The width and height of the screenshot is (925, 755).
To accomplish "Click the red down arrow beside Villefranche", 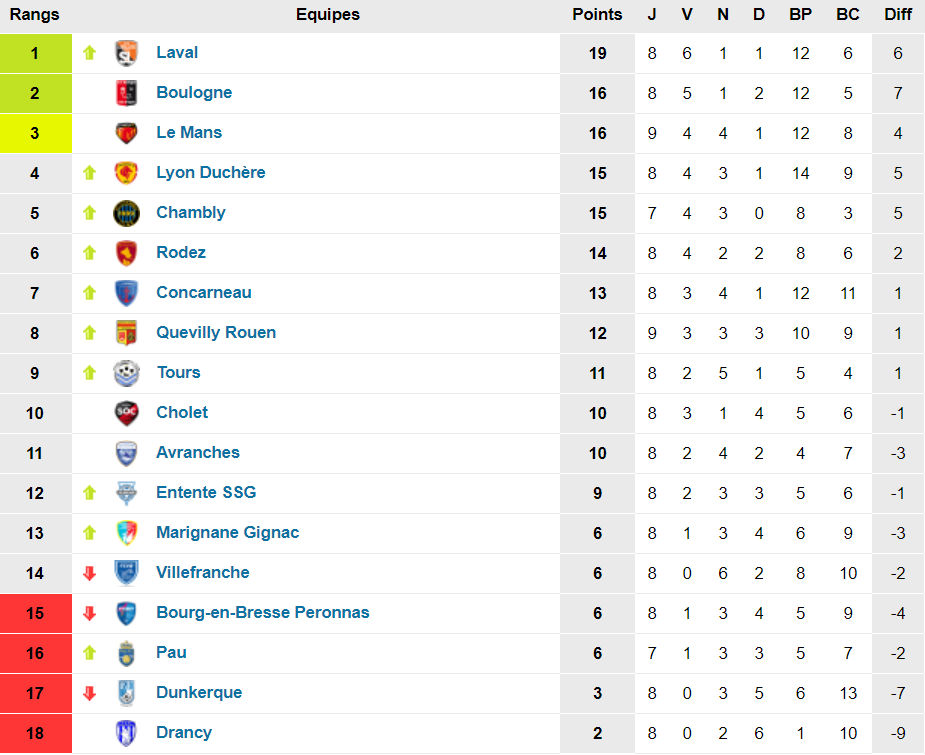I will [x=89, y=573].
